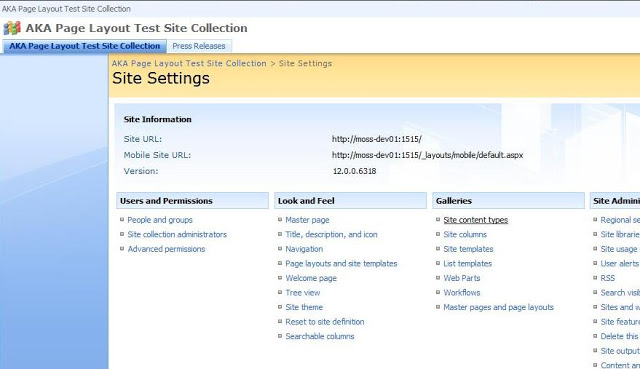Open Site templates gallery

click(469, 249)
